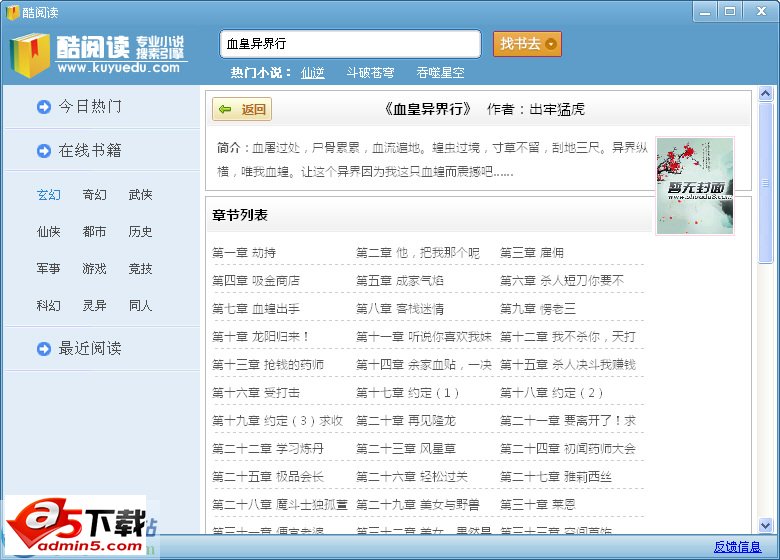
Task: Click the search text input field
Action: pyautogui.click(x=349, y=44)
